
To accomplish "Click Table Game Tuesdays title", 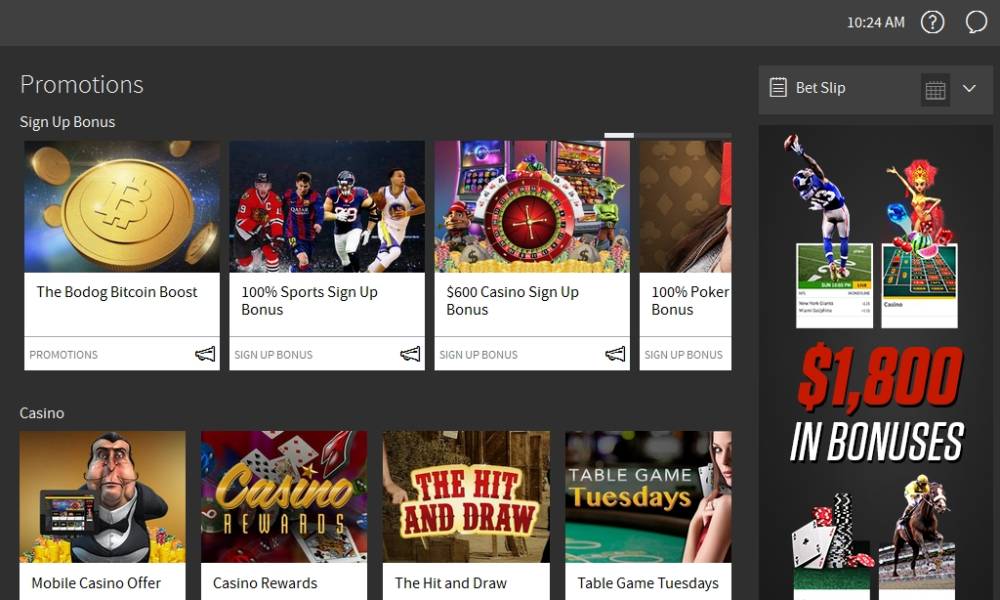I will coord(648,583).
